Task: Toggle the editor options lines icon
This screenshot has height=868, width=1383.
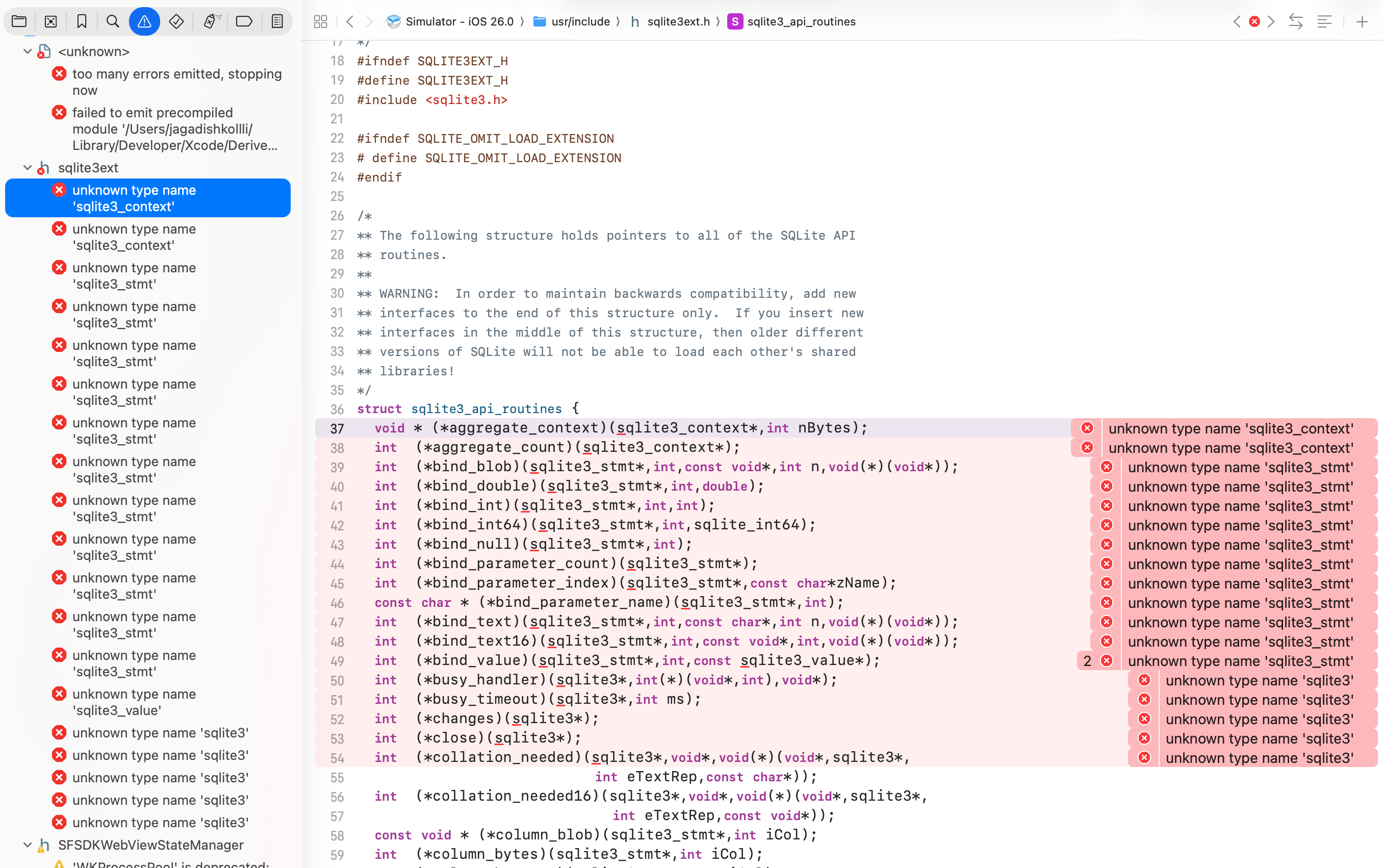Action: 1324,22
